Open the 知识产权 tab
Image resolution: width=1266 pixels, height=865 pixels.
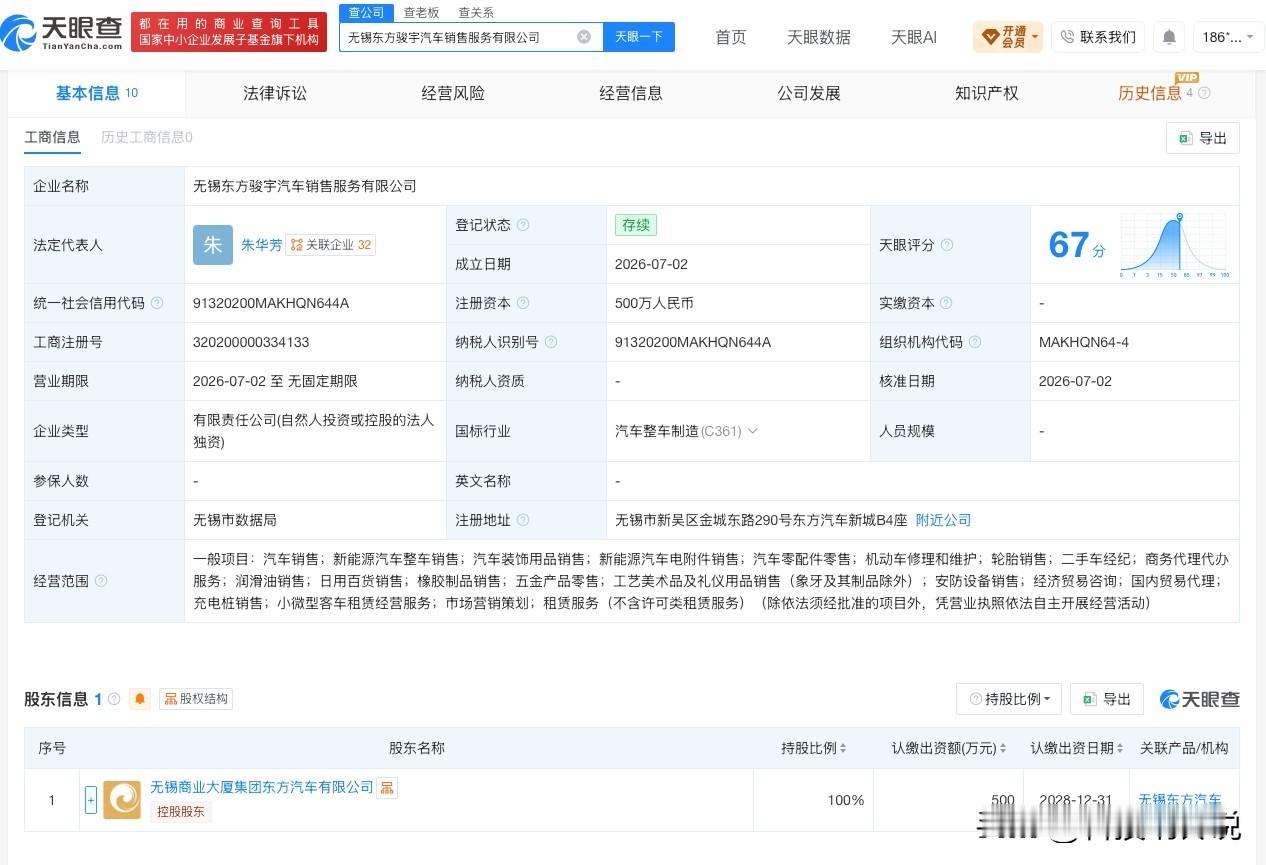tap(987, 93)
